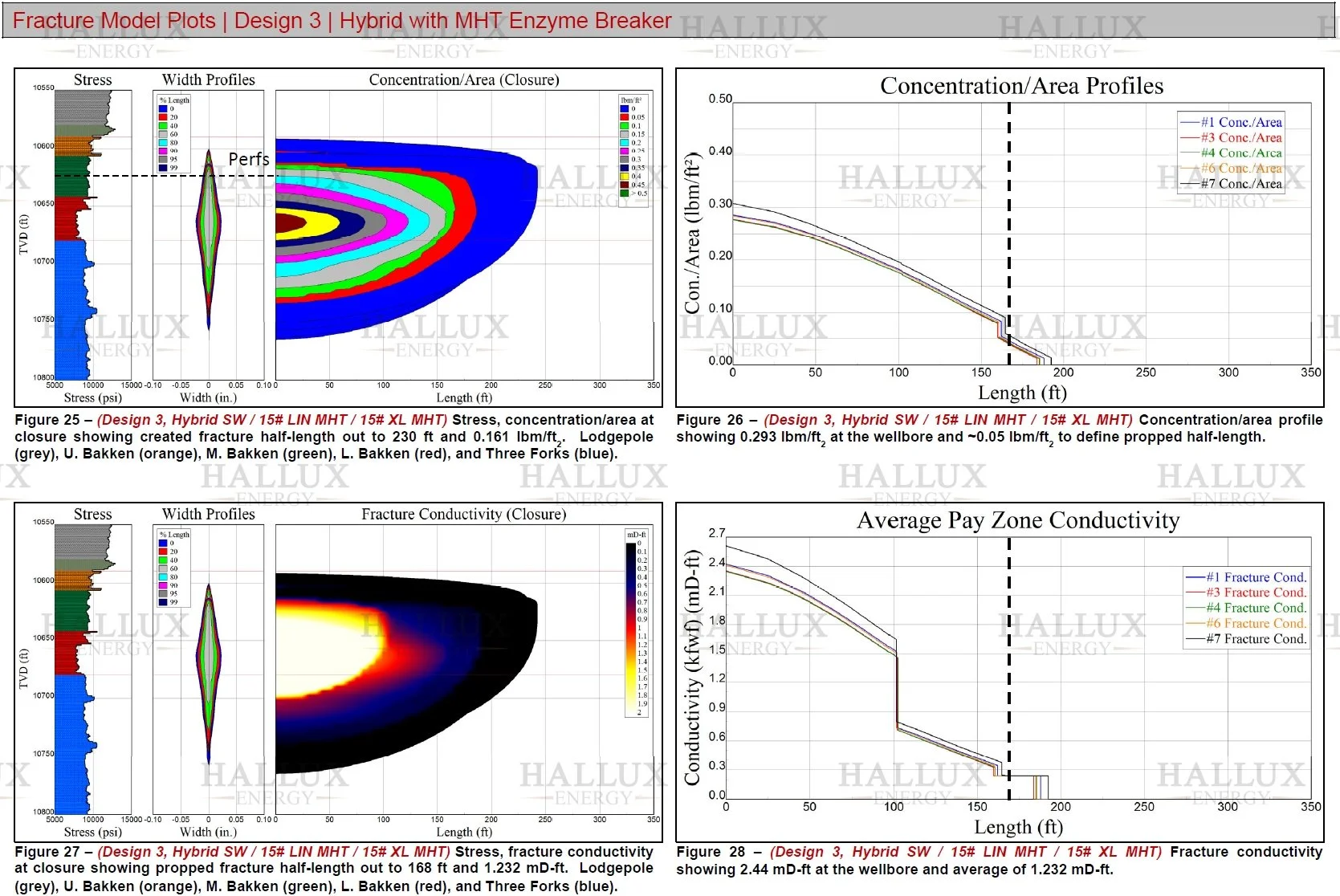This screenshot has width=1340, height=896.
Task: Select the red 0.05 concentration legend swatch
Action: point(624,117)
